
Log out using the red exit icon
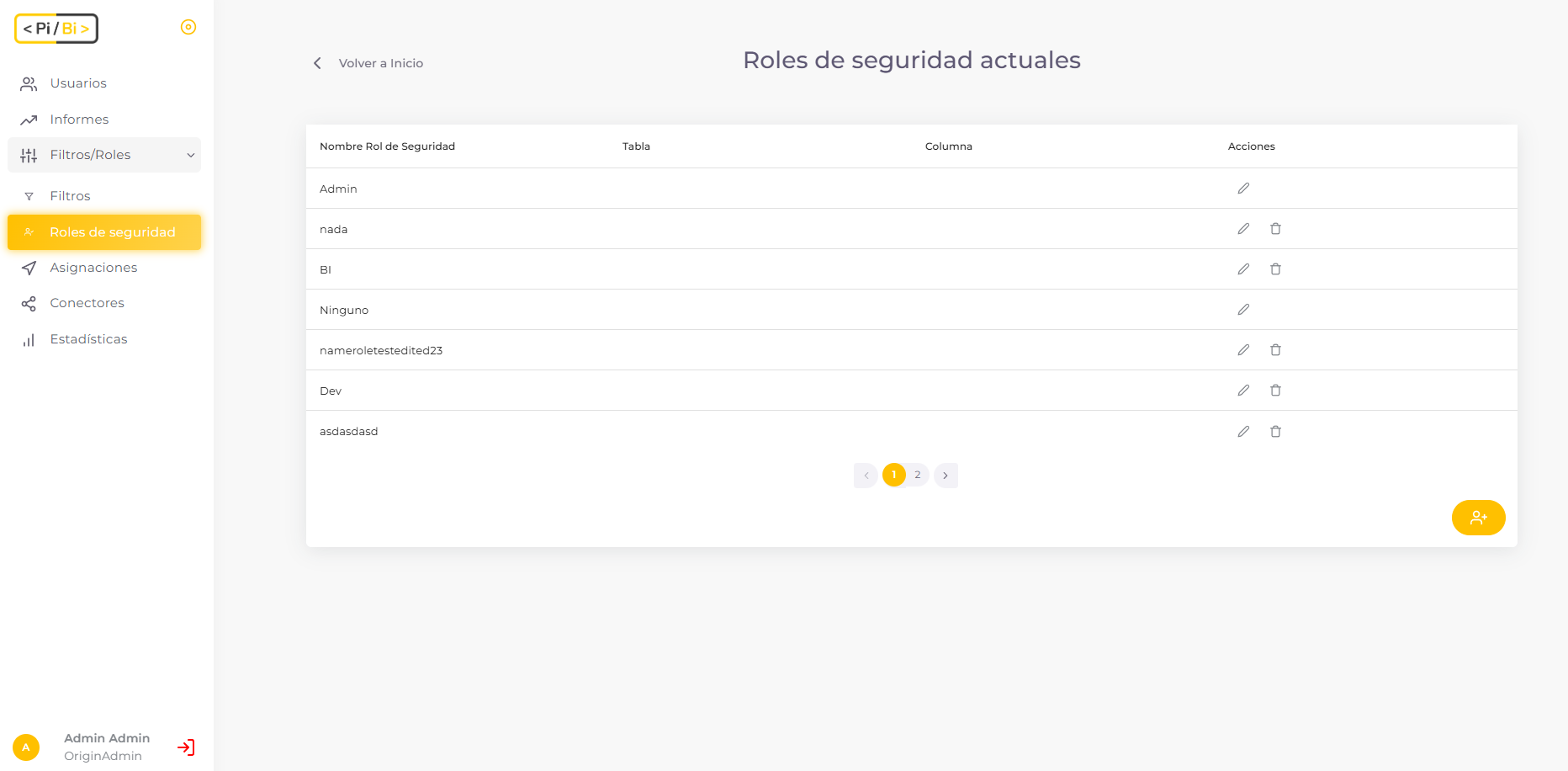(x=186, y=747)
